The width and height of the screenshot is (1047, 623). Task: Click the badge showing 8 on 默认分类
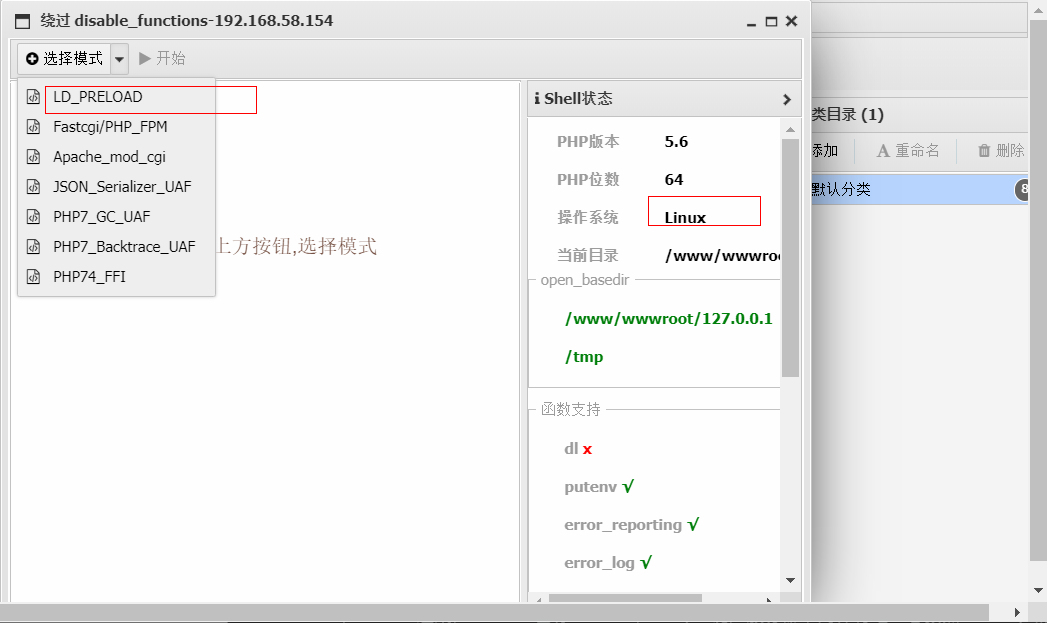pyautogui.click(x=1022, y=189)
